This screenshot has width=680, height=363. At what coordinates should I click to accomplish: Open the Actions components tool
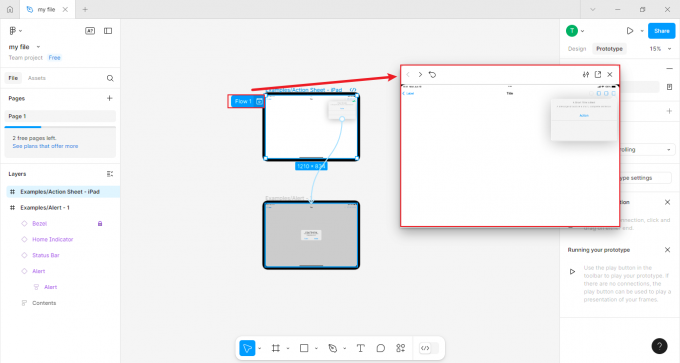[x=401, y=348]
